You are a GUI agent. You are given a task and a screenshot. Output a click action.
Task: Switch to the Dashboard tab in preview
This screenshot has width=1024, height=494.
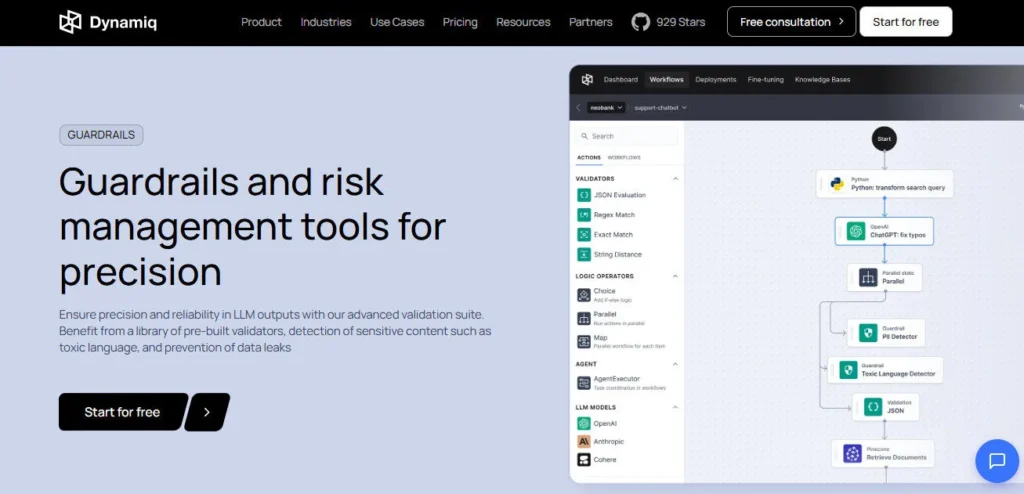coord(620,80)
